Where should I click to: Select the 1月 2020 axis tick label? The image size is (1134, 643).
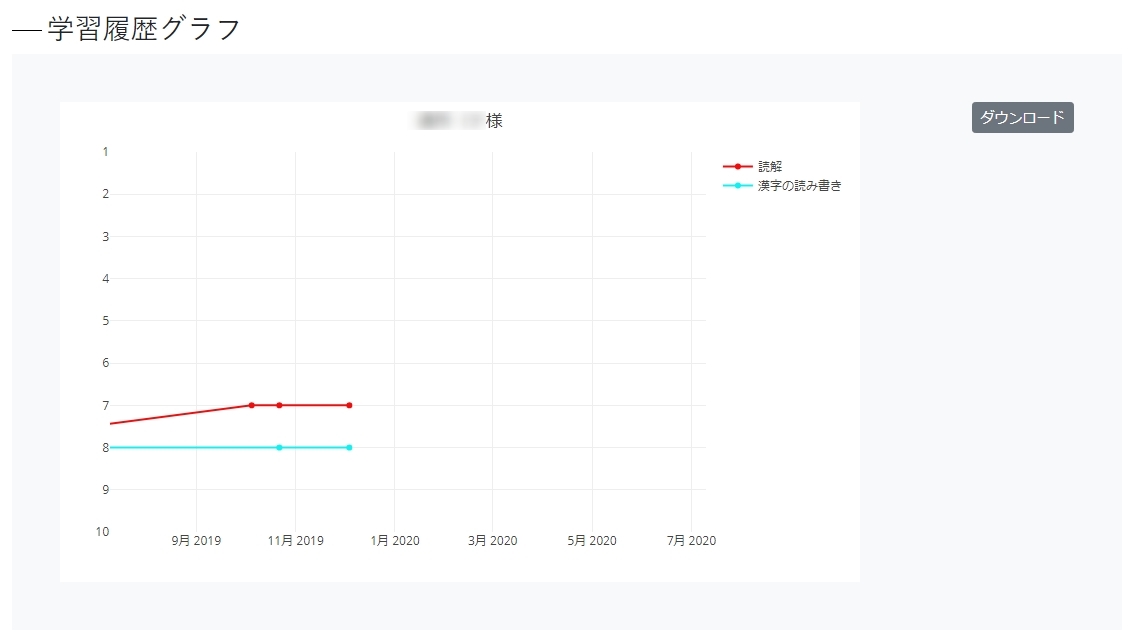coord(395,541)
